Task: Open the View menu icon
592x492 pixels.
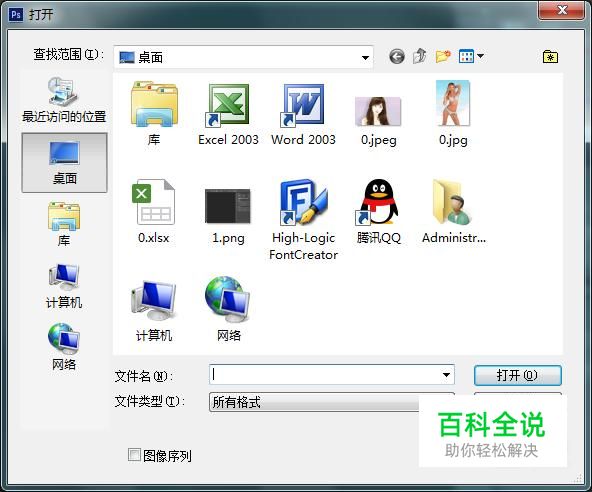Action: pos(466,56)
